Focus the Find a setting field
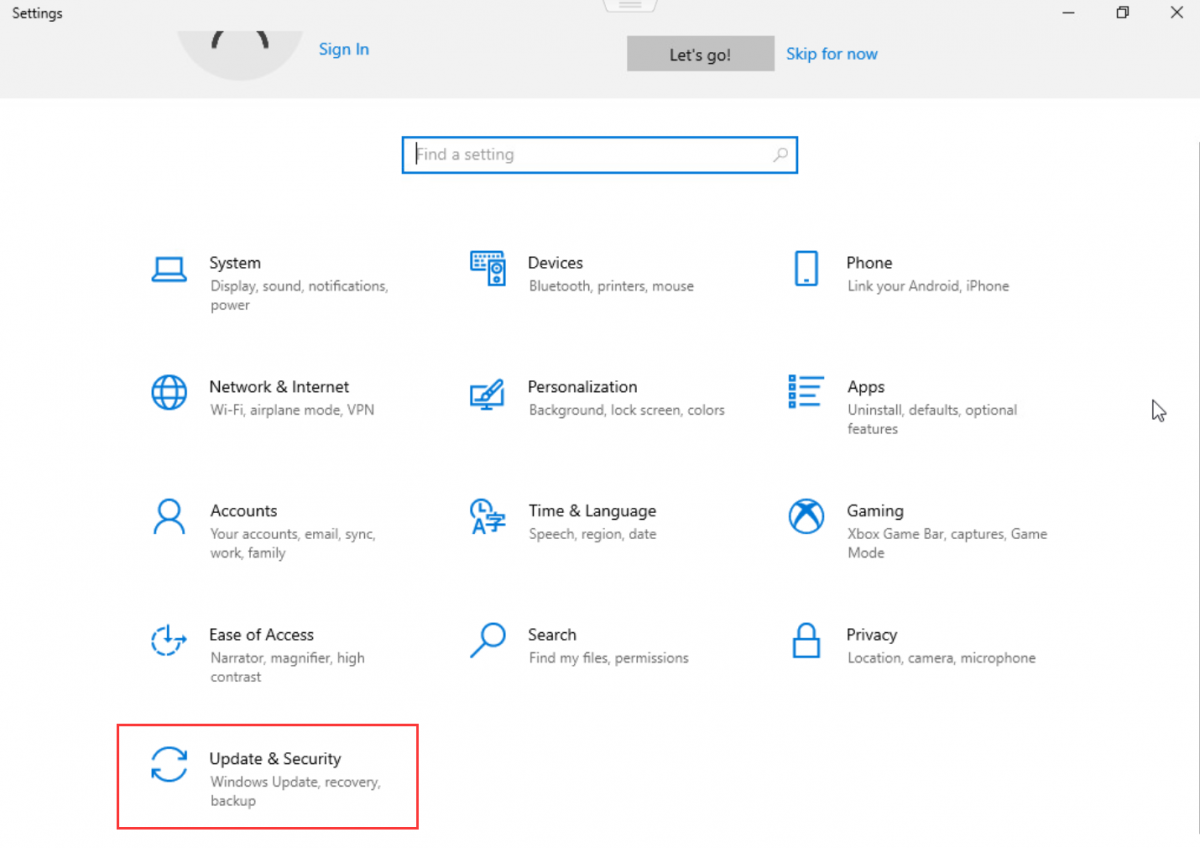Screen dimensions: 1200x848 [x=600, y=155]
